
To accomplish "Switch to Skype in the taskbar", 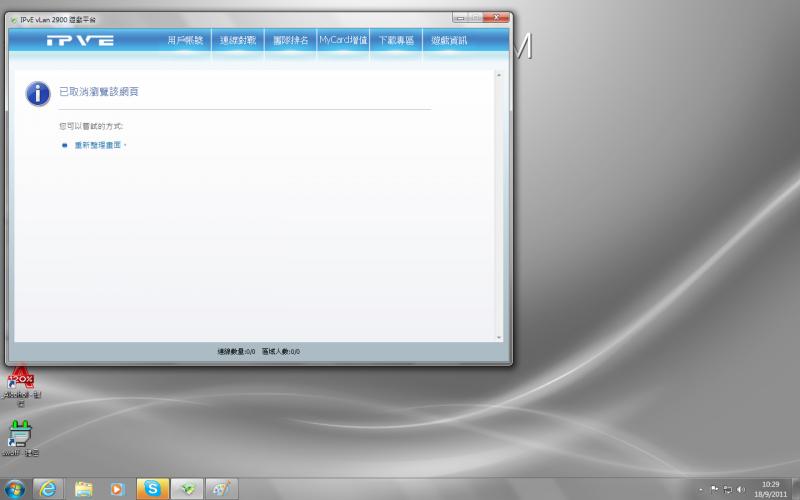I will [152, 489].
